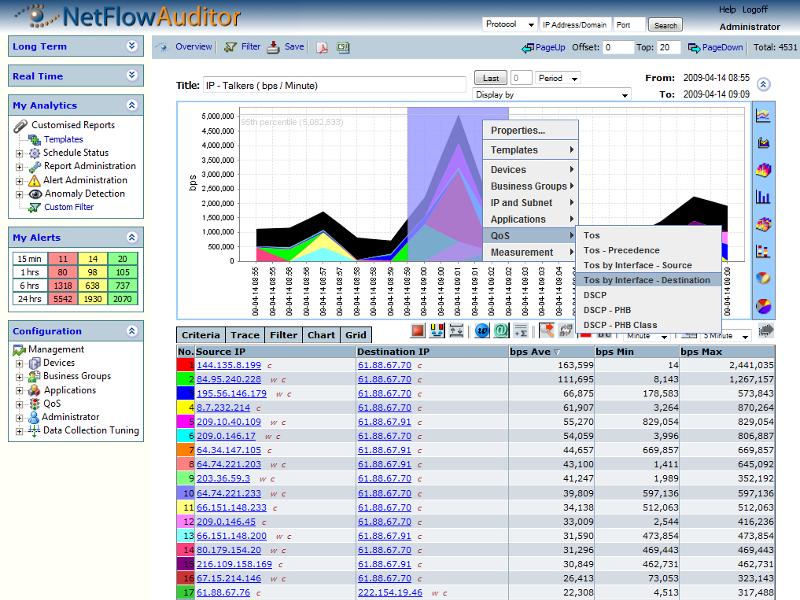800x600 pixels.
Task: Switch to the Criteria tab
Action: coord(201,335)
